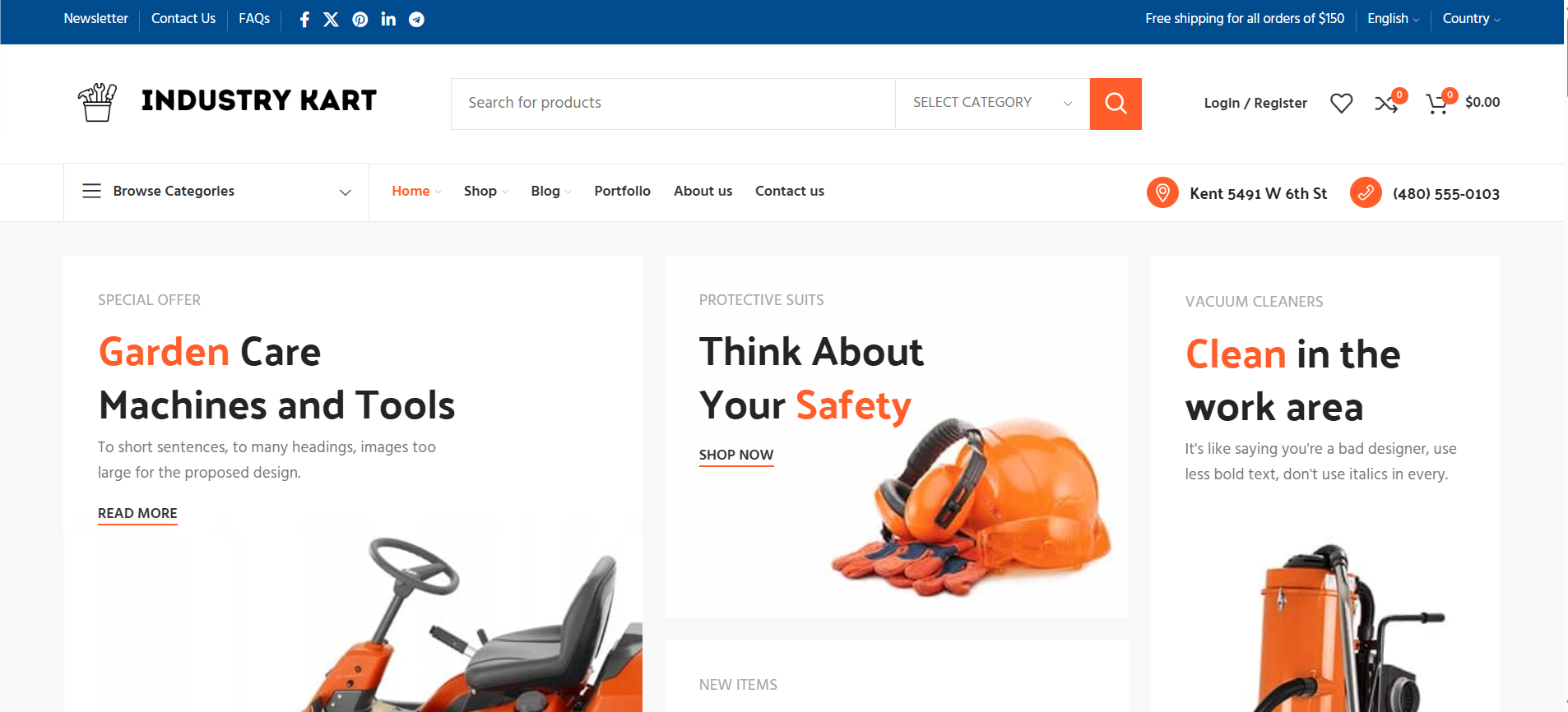1568x712 pixels.
Task: Focus the Search for products field
Action: click(673, 104)
